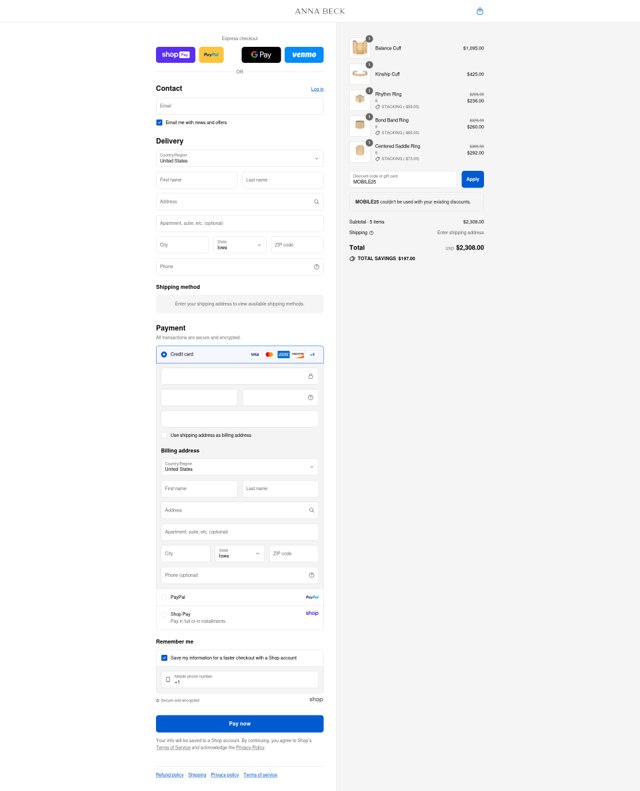
Task: Select the Shop Pay payment option
Action: (x=164, y=614)
